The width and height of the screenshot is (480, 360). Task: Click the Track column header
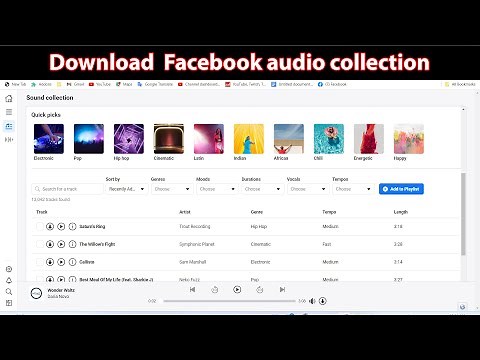coord(42,212)
